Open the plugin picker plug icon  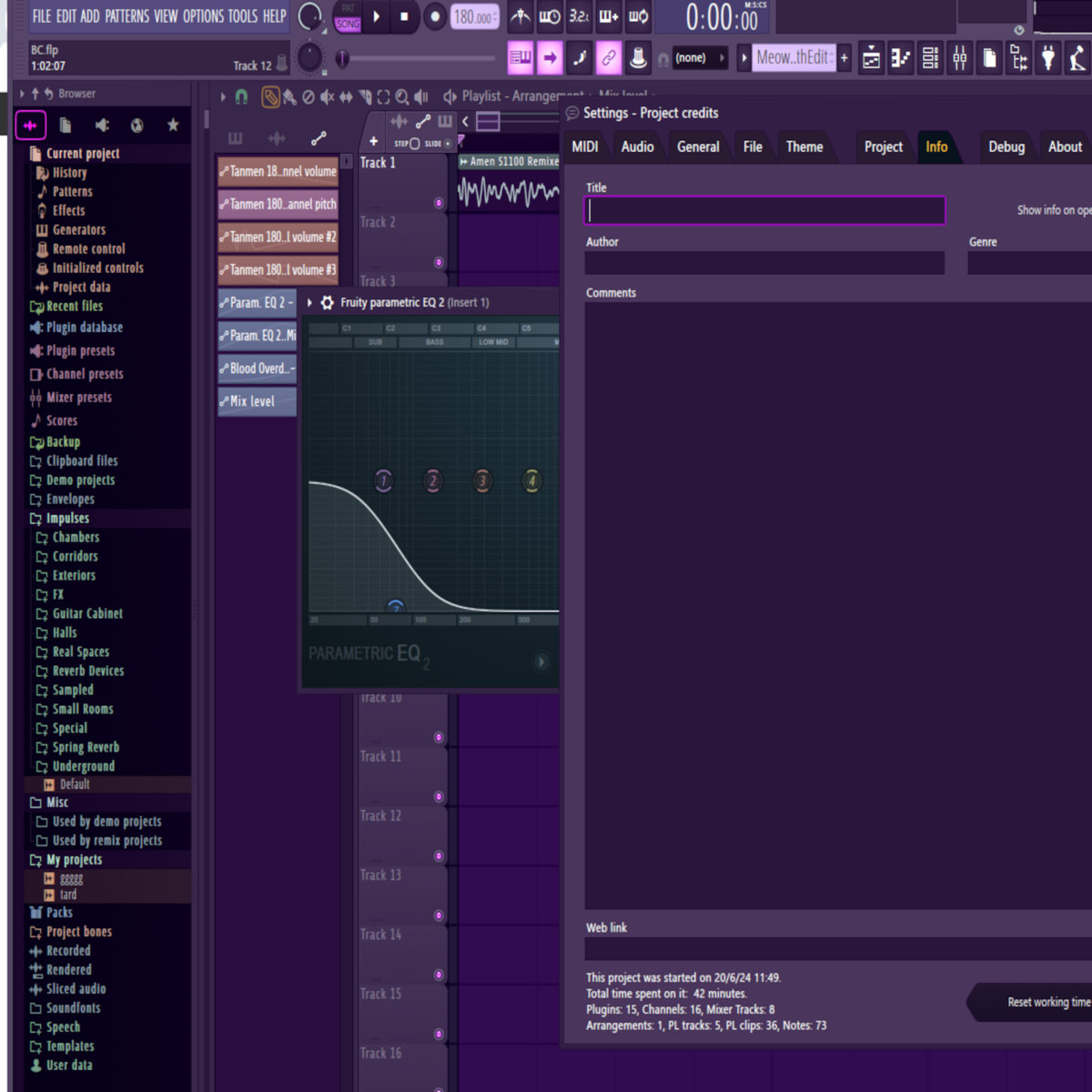1048,58
